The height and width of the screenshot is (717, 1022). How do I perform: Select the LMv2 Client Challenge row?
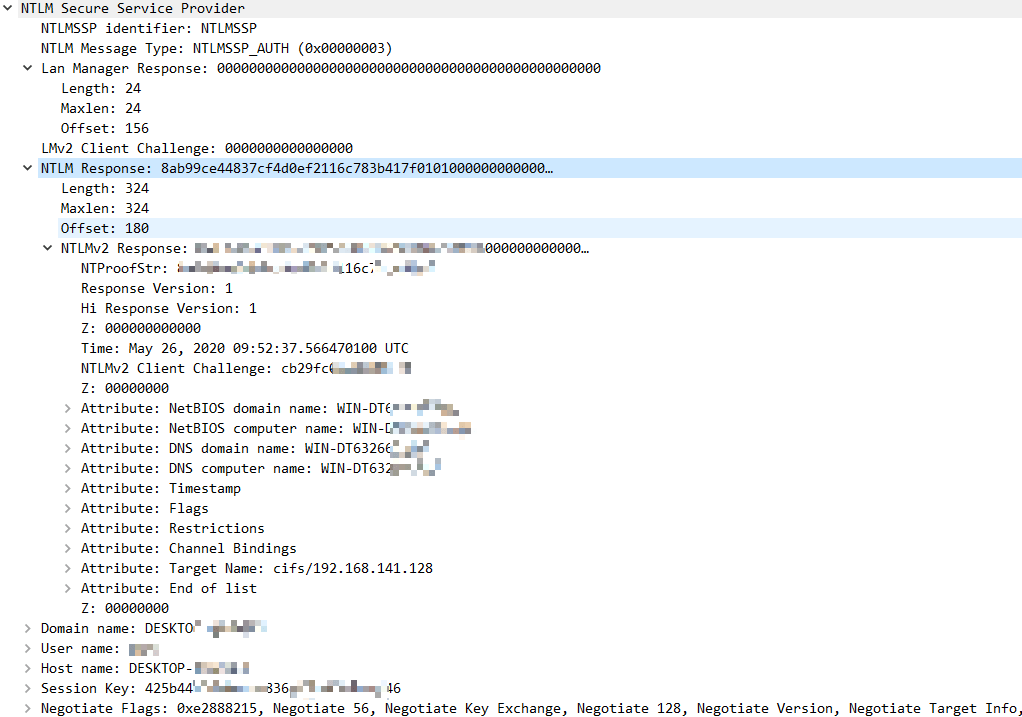[196, 148]
